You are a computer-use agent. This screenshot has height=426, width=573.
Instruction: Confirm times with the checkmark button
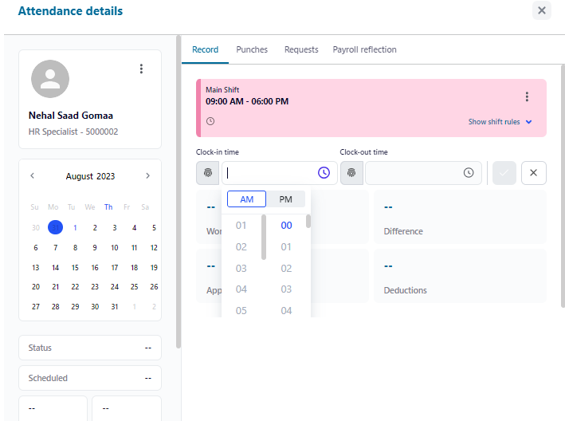[x=504, y=173]
